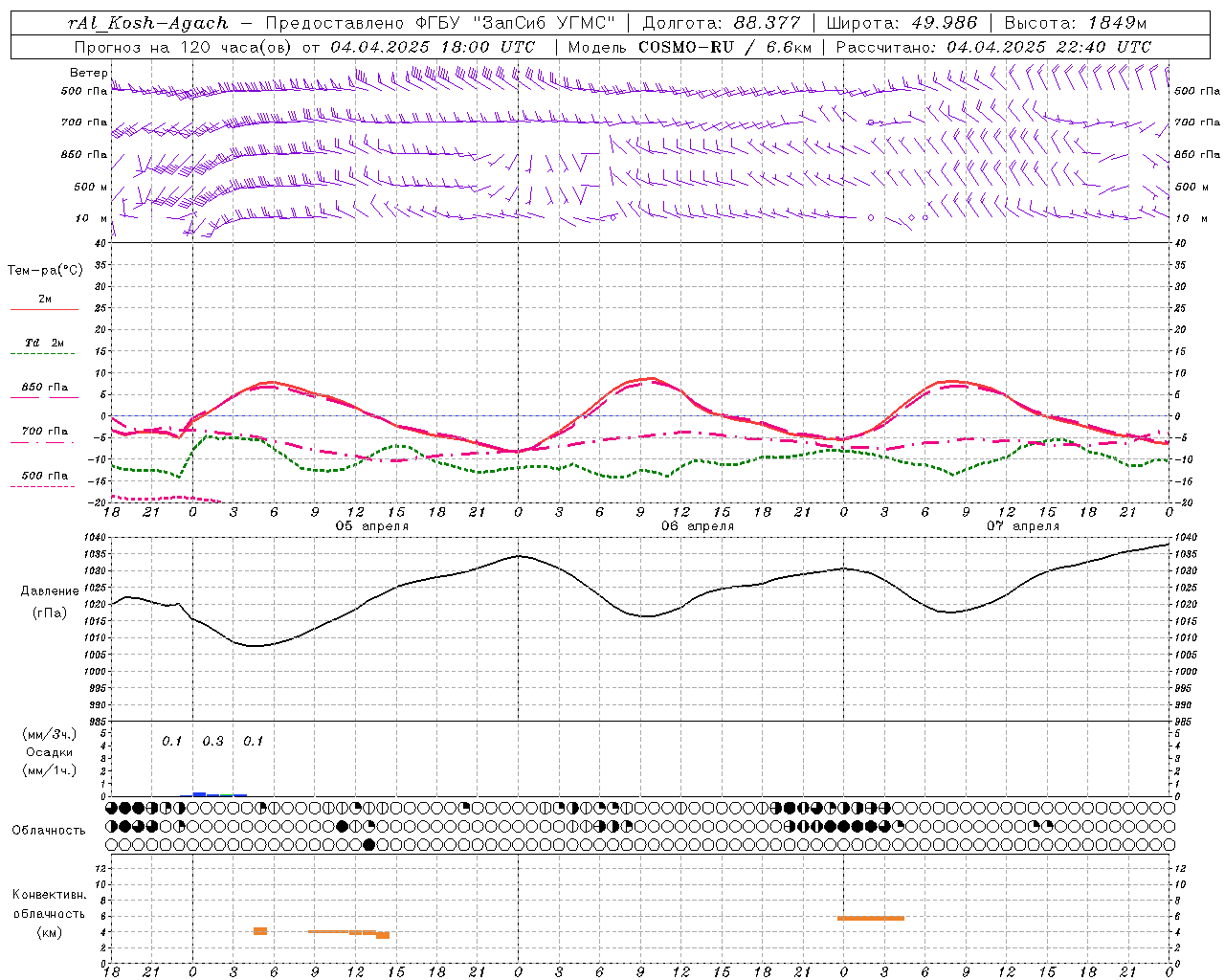Click the 0.3 precipitation amount value

tap(212, 742)
